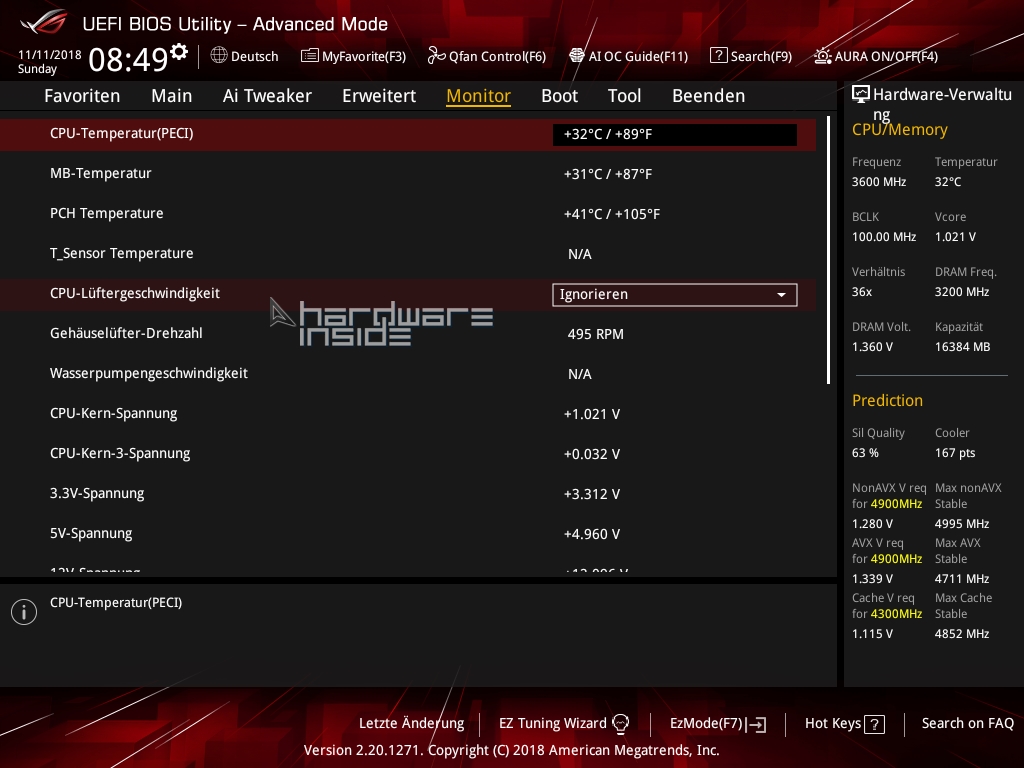Go to the Tool tab
The image size is (1024, 768).
point(624,96)
